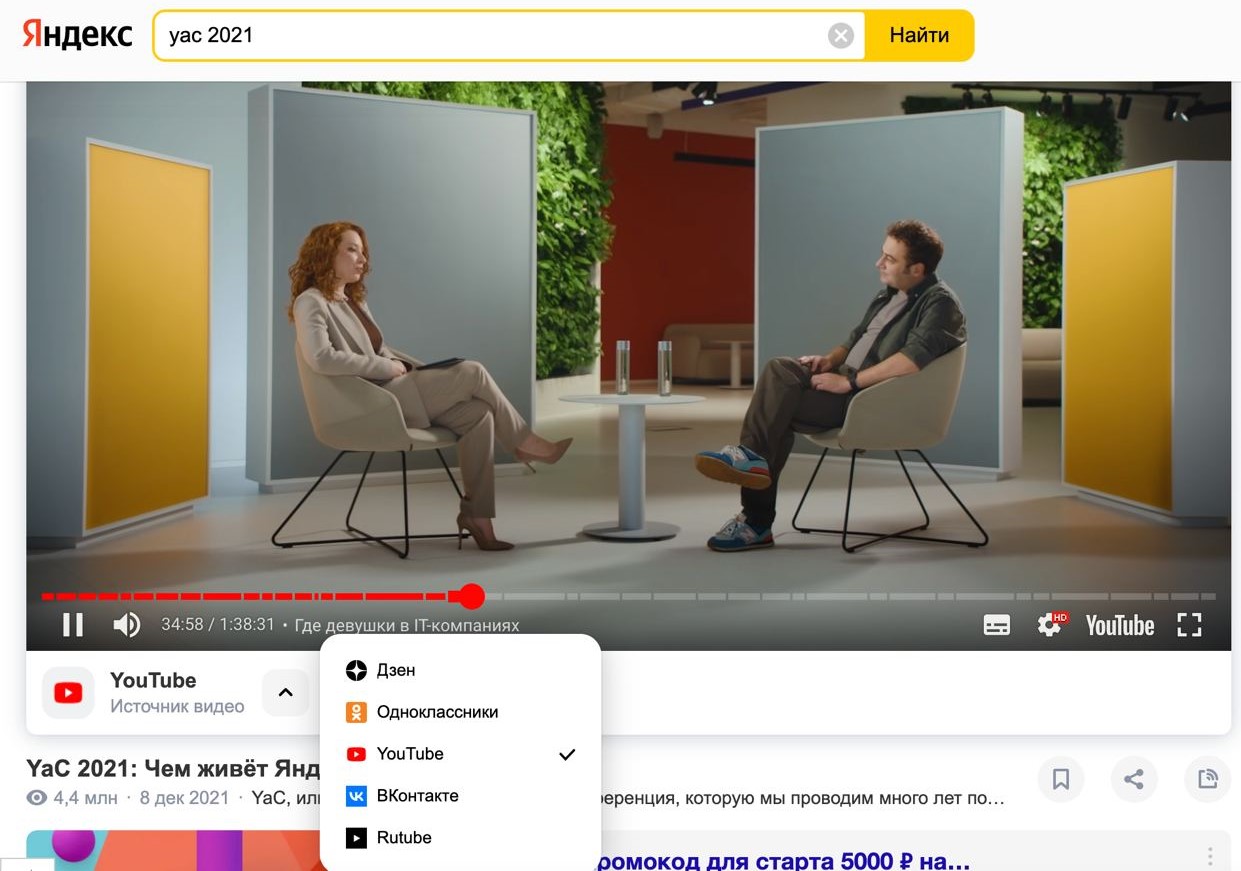The image size is (1241, 871).
Task: Click the Rutube black icon
Action: pos(356,838)
